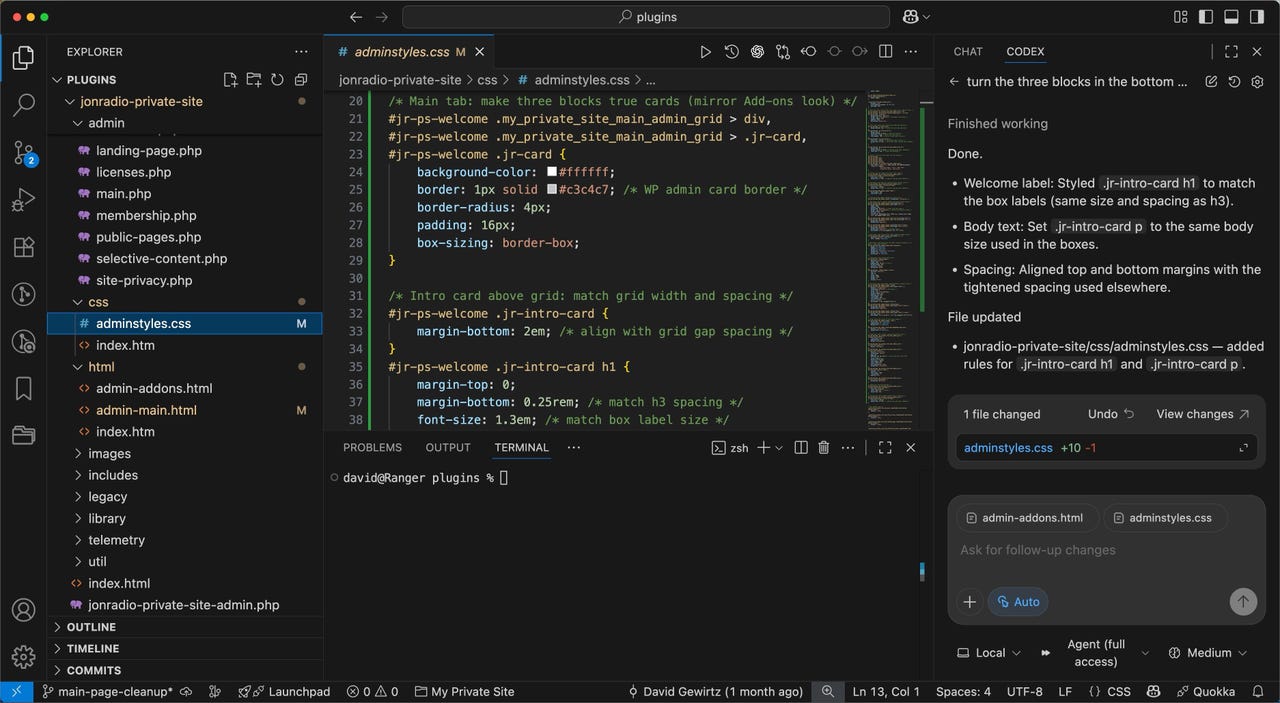The width and height of the screenshot is (1280, 703).
Task: Toggle primary side bar from title bar
Action: click(1207, 17)
